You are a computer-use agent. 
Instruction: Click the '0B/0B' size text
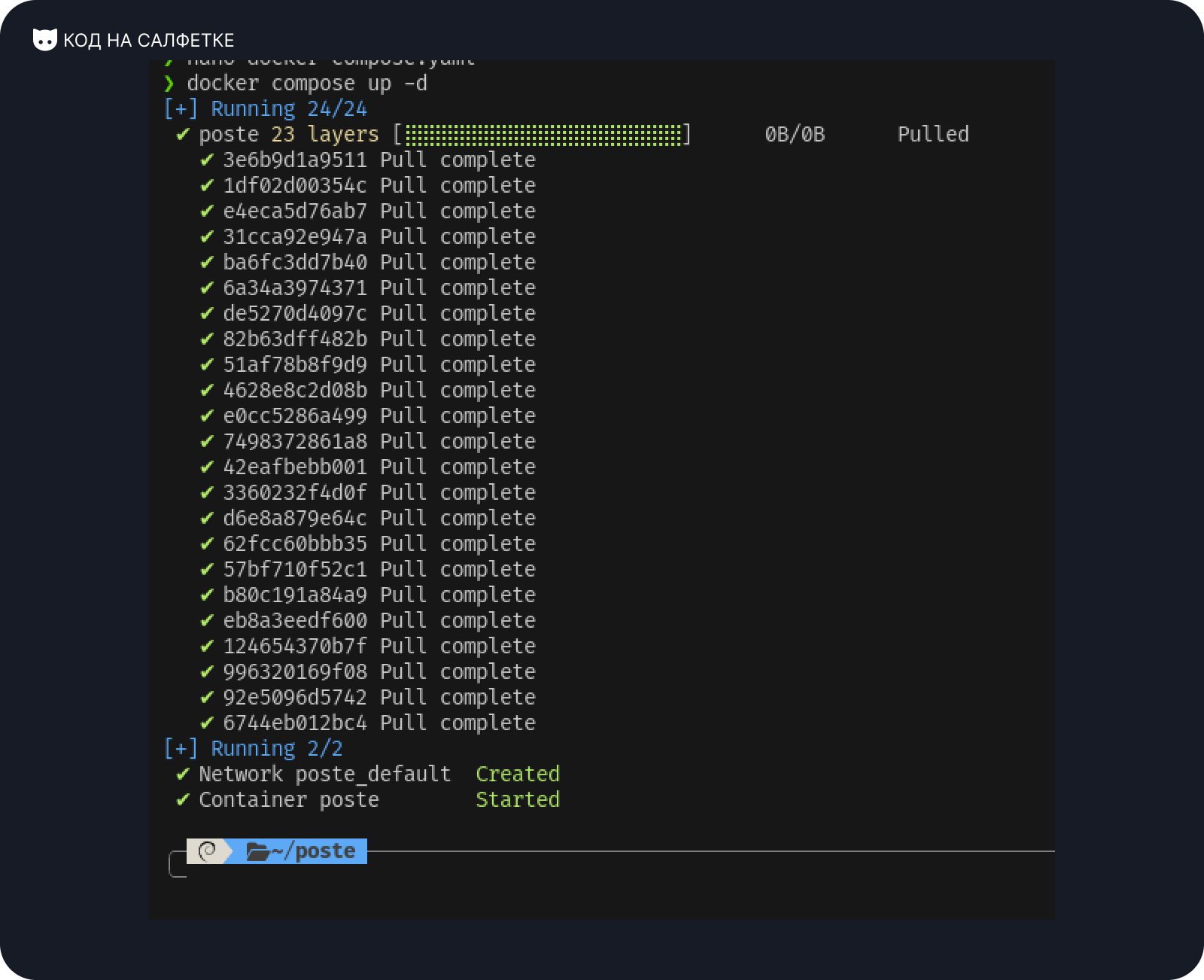(x=795, y=134)
